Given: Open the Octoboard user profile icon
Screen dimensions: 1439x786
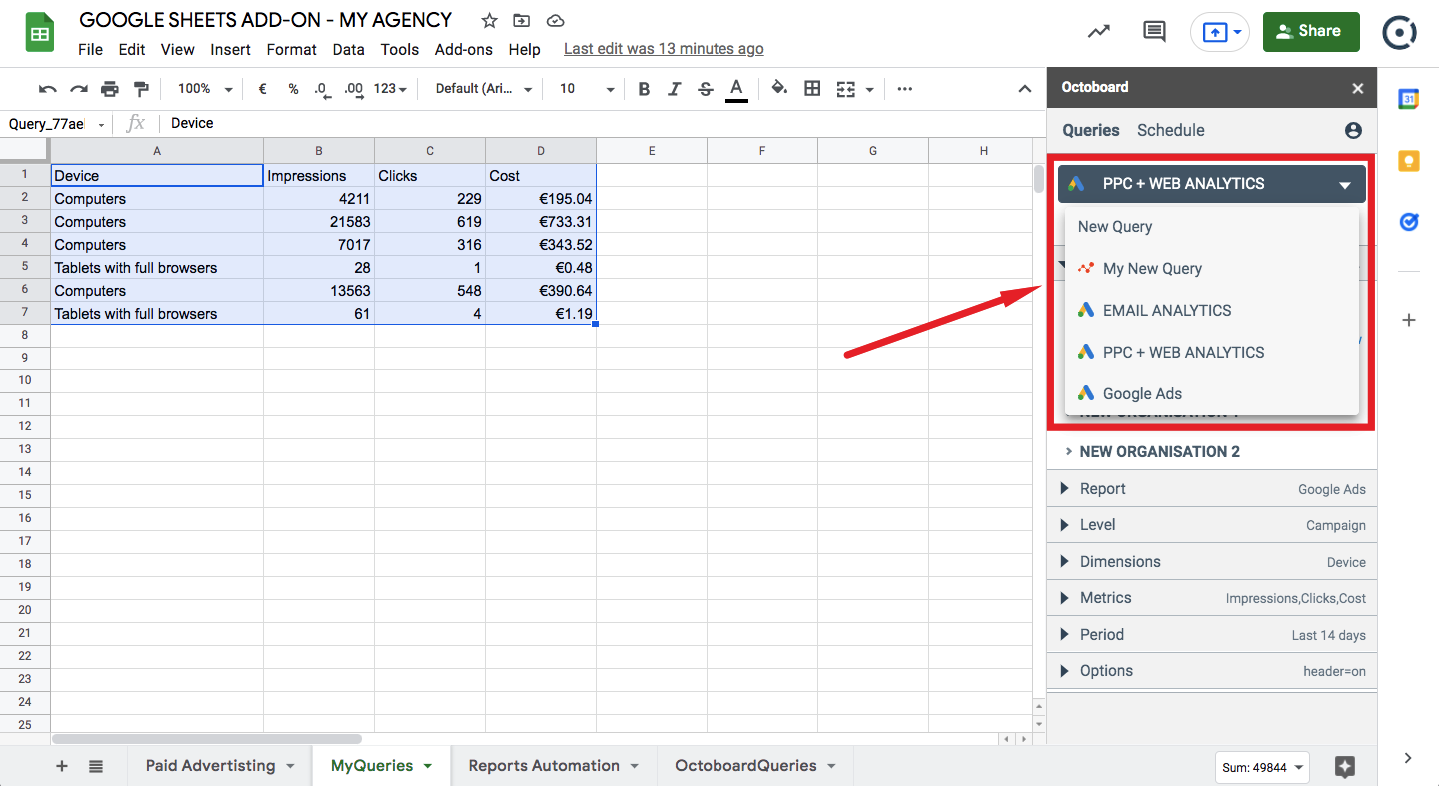Looking at the screenshot, I should coord(1353,130).
